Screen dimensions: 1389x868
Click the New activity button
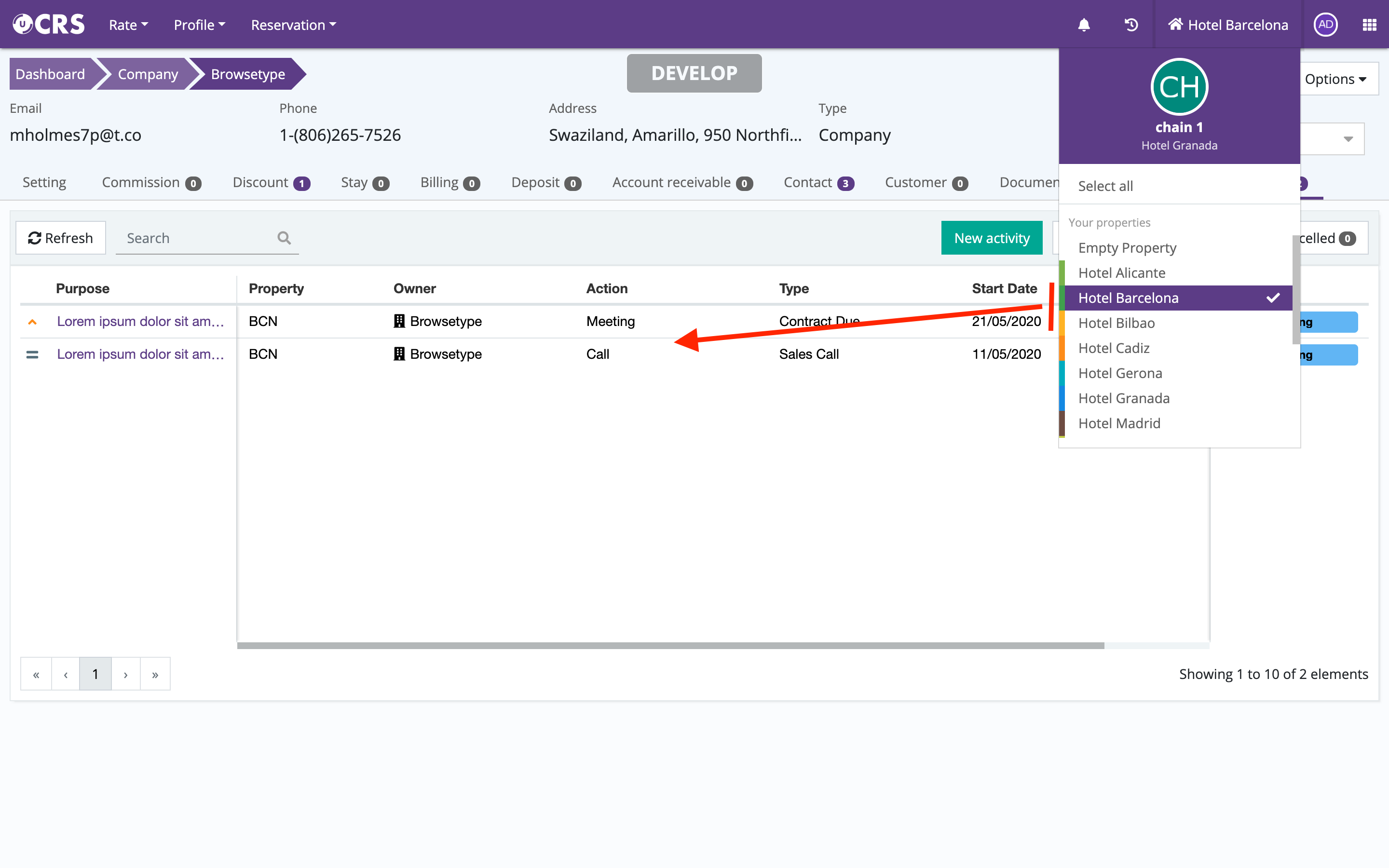coord(991,238)
